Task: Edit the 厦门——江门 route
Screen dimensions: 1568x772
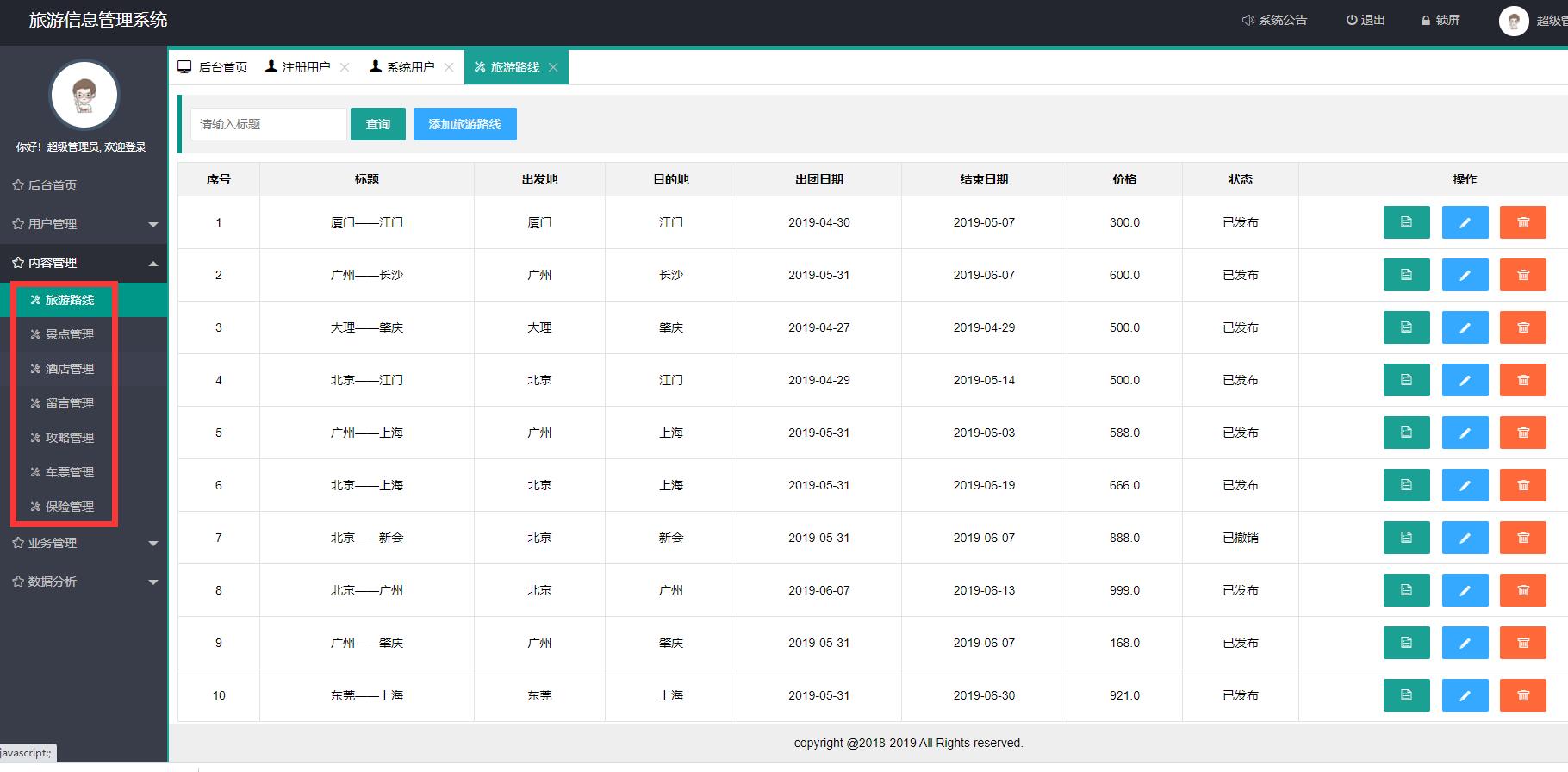Action: point(1465,222)
